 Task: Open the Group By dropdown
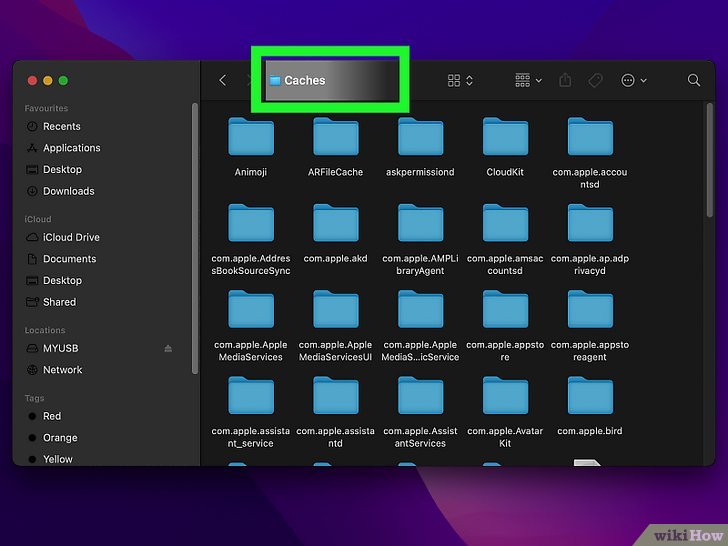tap(528, 80)
